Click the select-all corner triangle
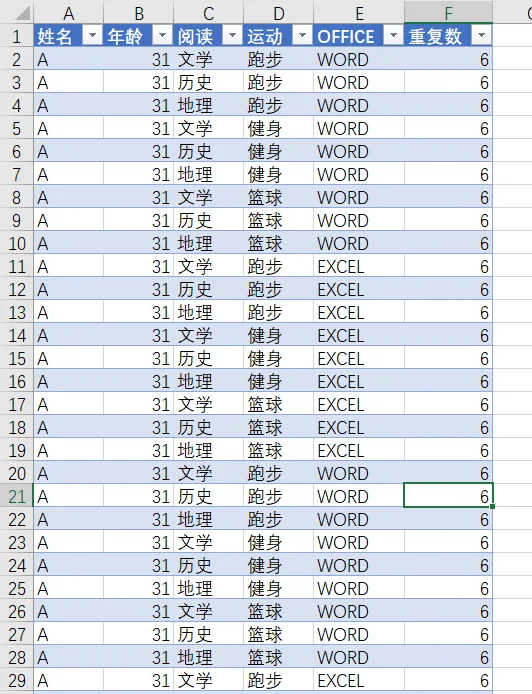Viewport: 532px width, 694px height. [x=22, y=13]
